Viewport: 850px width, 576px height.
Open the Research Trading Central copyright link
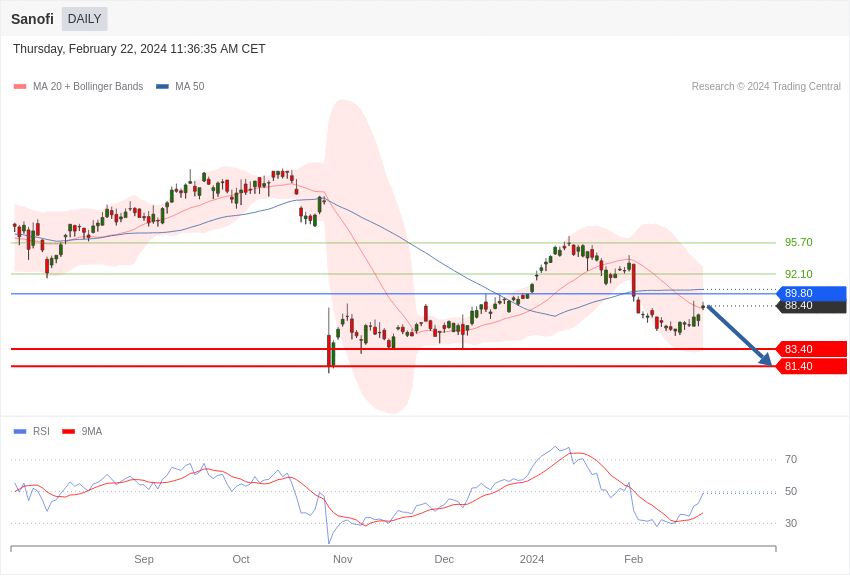[x=766, y=87]
